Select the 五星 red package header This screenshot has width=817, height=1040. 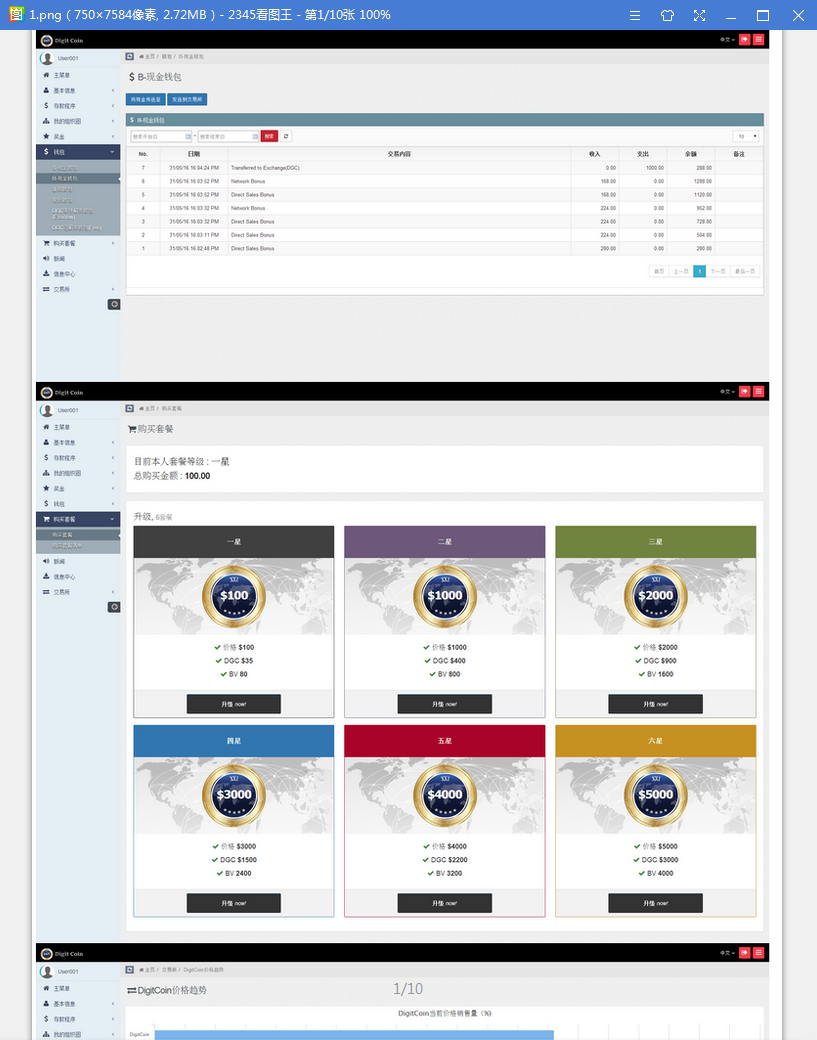click(445, 740)
